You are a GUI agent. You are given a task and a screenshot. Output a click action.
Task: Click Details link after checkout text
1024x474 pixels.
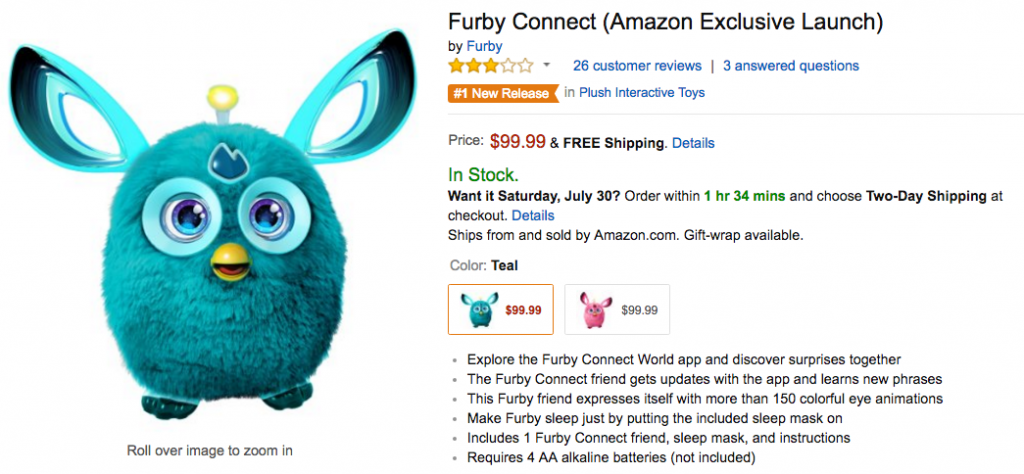[533, 215]
